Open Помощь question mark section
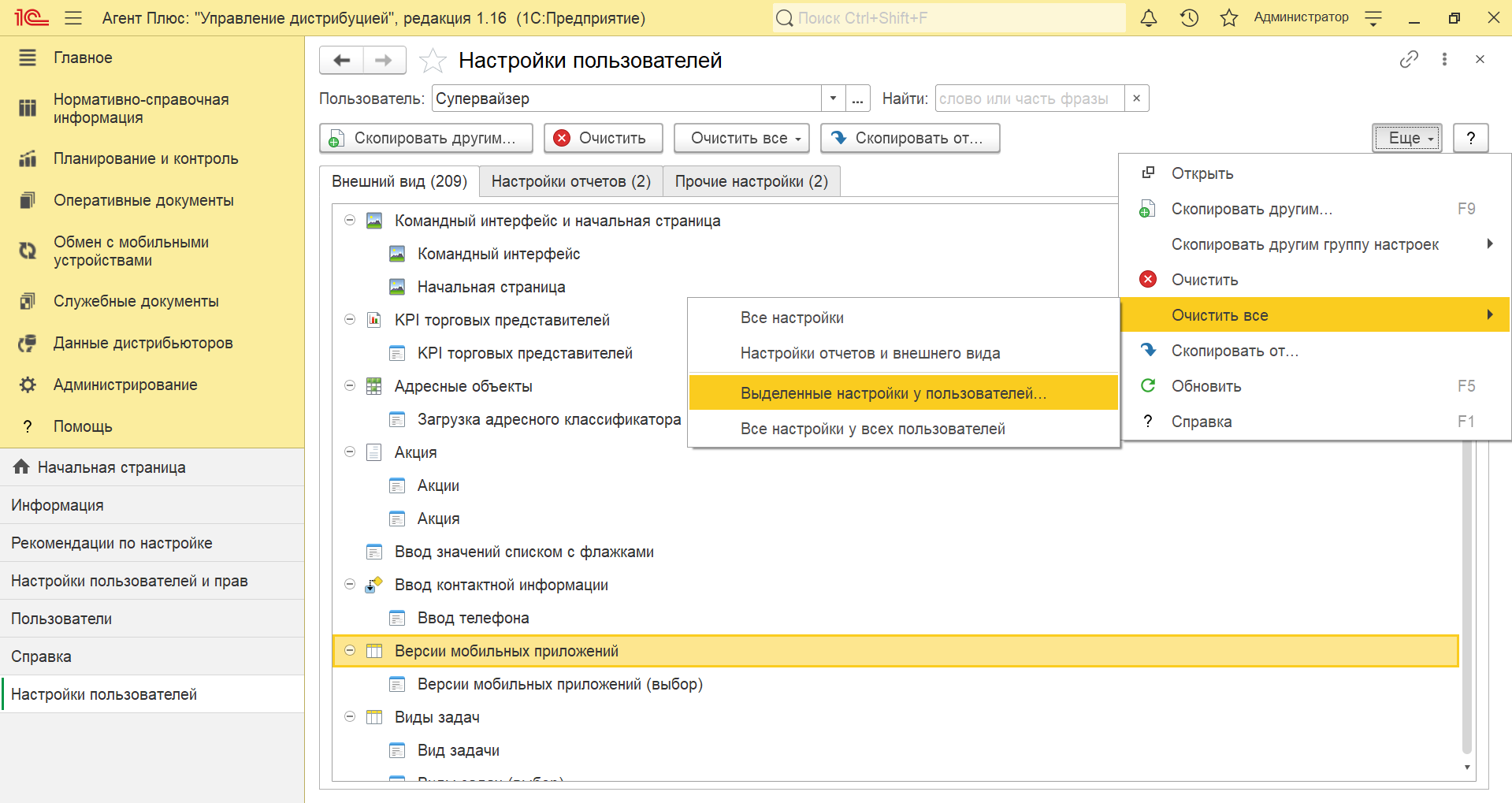 pos(152,426)
